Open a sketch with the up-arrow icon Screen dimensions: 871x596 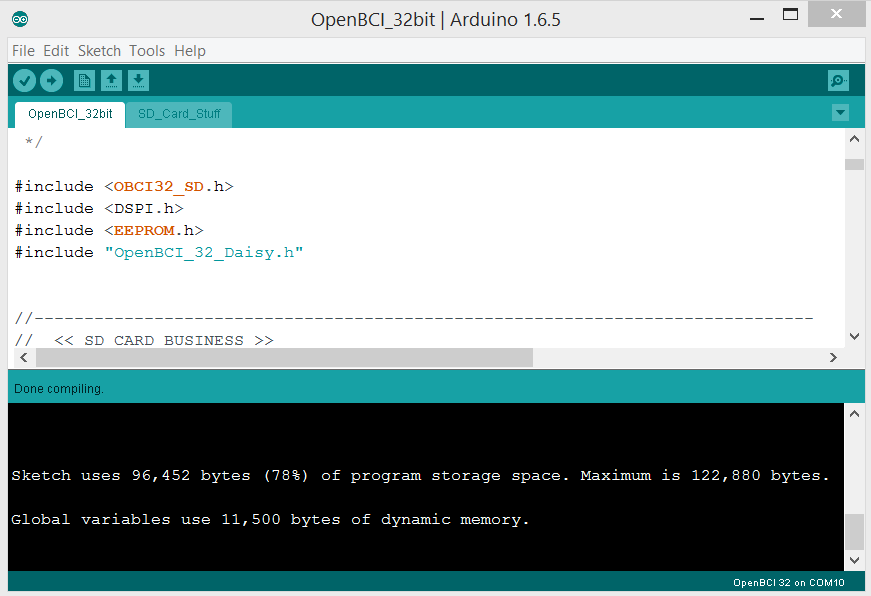point(111,81)
